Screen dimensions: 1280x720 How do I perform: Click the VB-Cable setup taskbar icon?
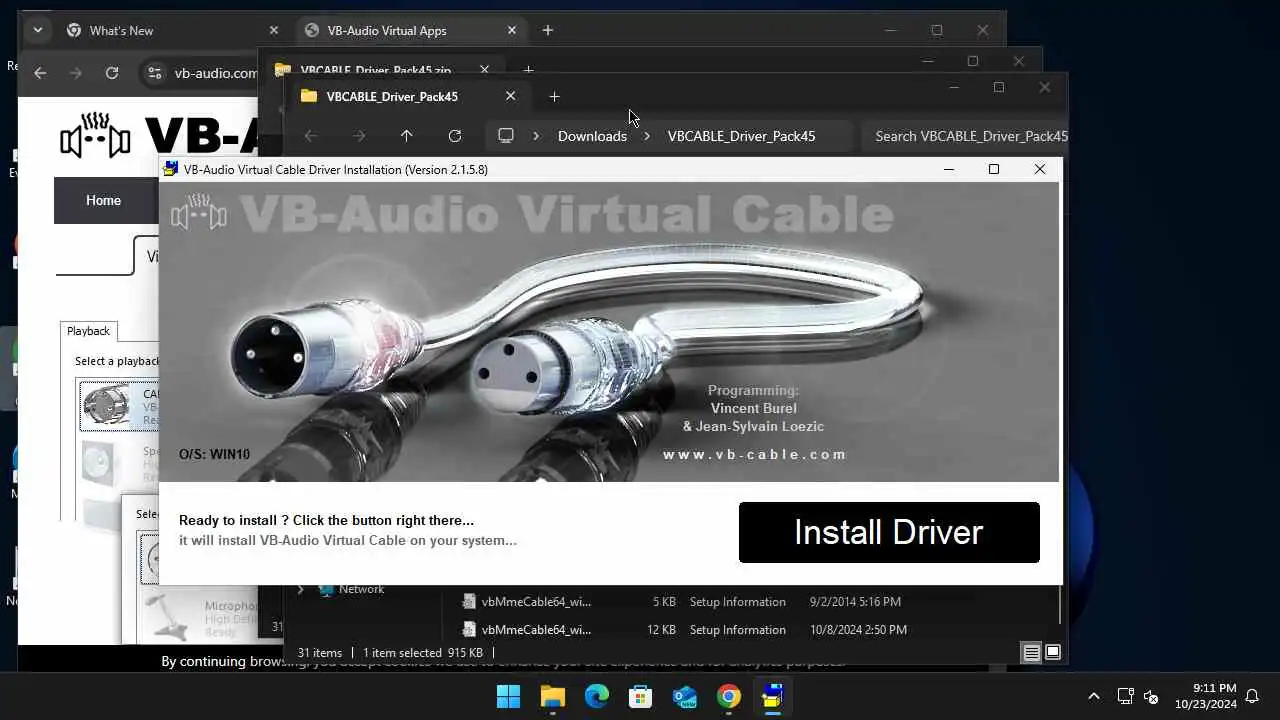click(x=772, y=696)
